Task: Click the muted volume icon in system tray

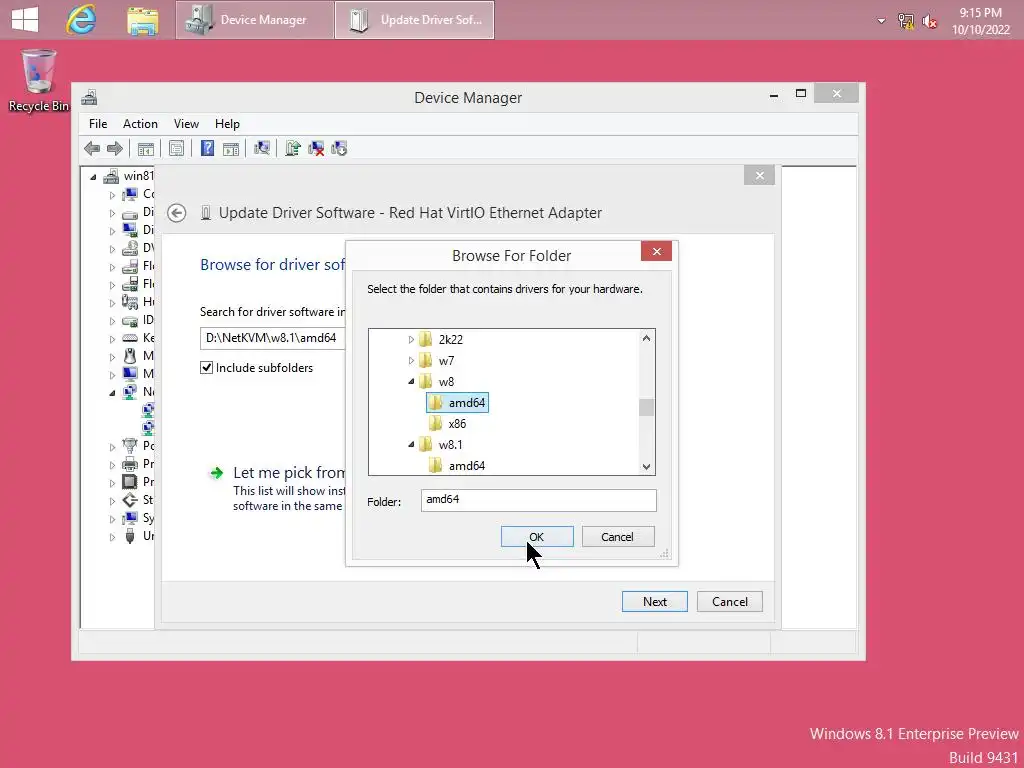Action: 930,21
